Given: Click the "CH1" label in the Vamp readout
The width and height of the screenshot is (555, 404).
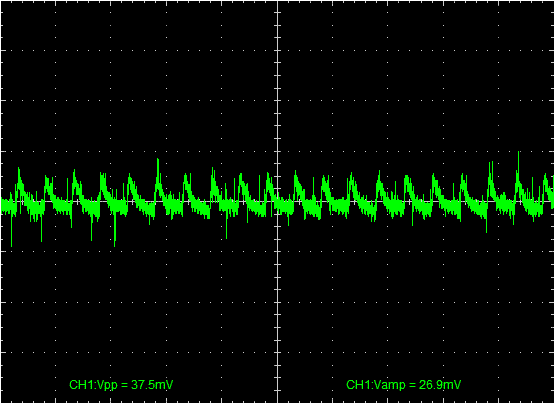Looking at the screenshot, I should [354, 385].
